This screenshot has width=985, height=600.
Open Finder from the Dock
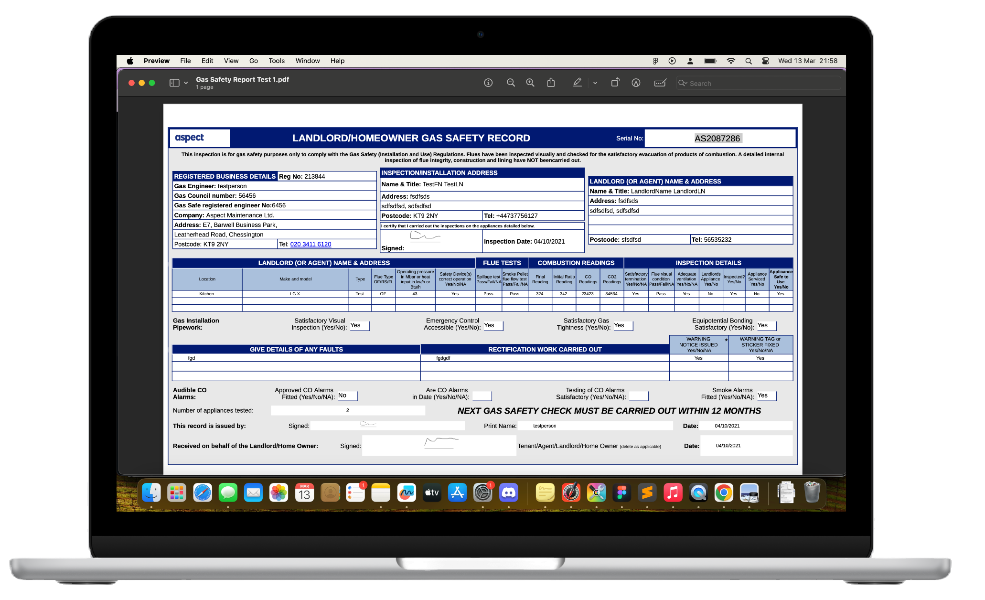point(151,493)
